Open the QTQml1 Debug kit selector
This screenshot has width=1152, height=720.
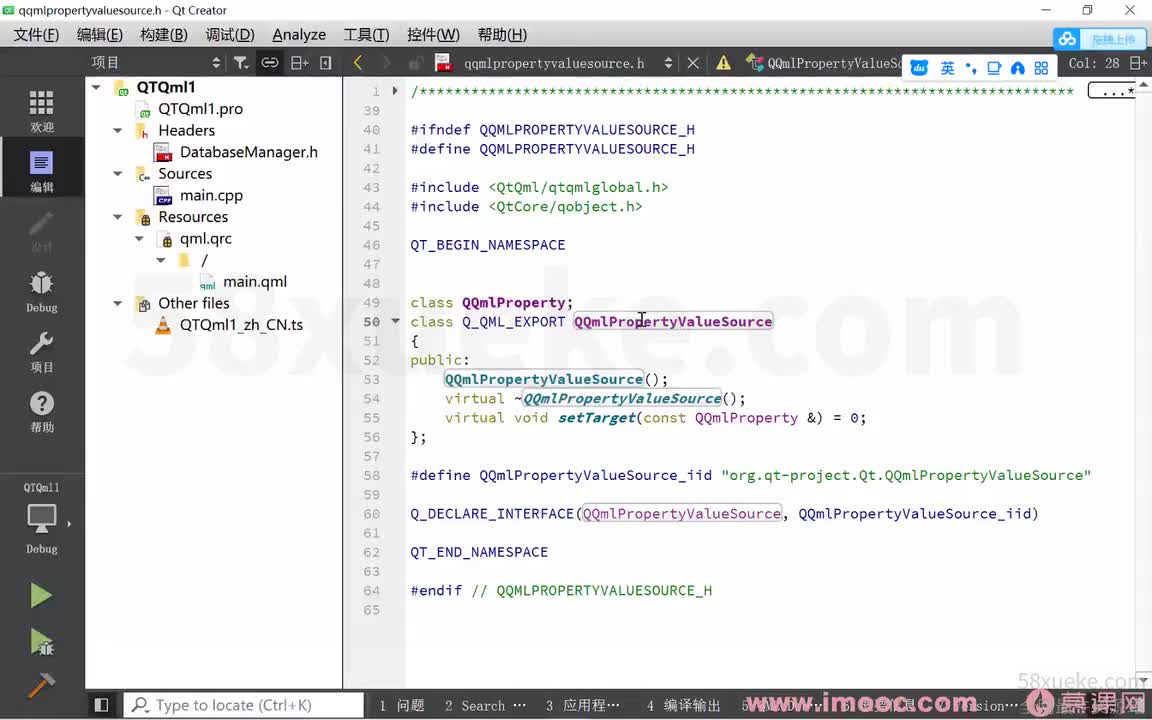pos(41,519)
